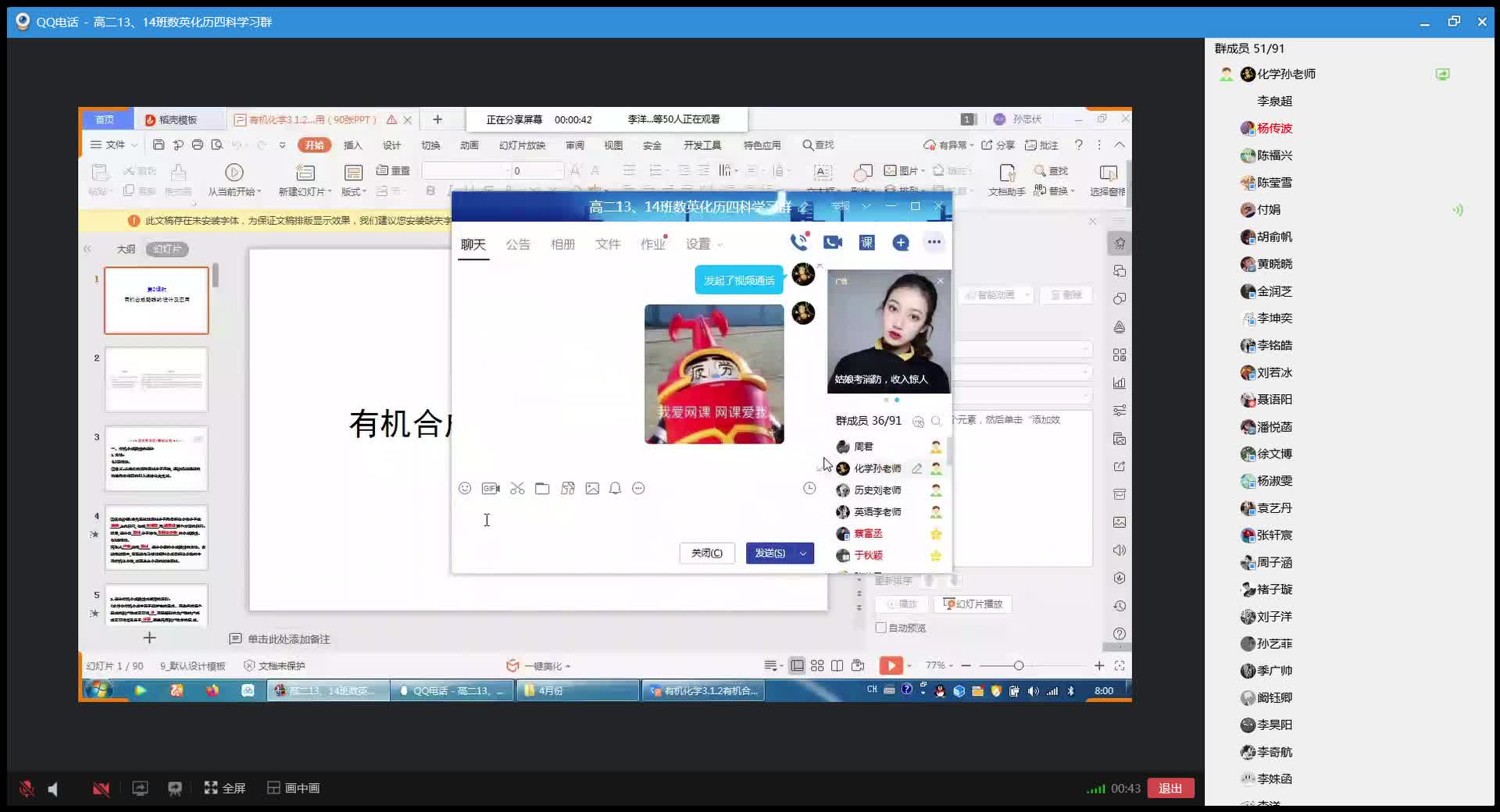Viewport: 1500px width, 812px height.
Task: Unmute the microphone in QQ call bar
Action: tap(27, 789)
